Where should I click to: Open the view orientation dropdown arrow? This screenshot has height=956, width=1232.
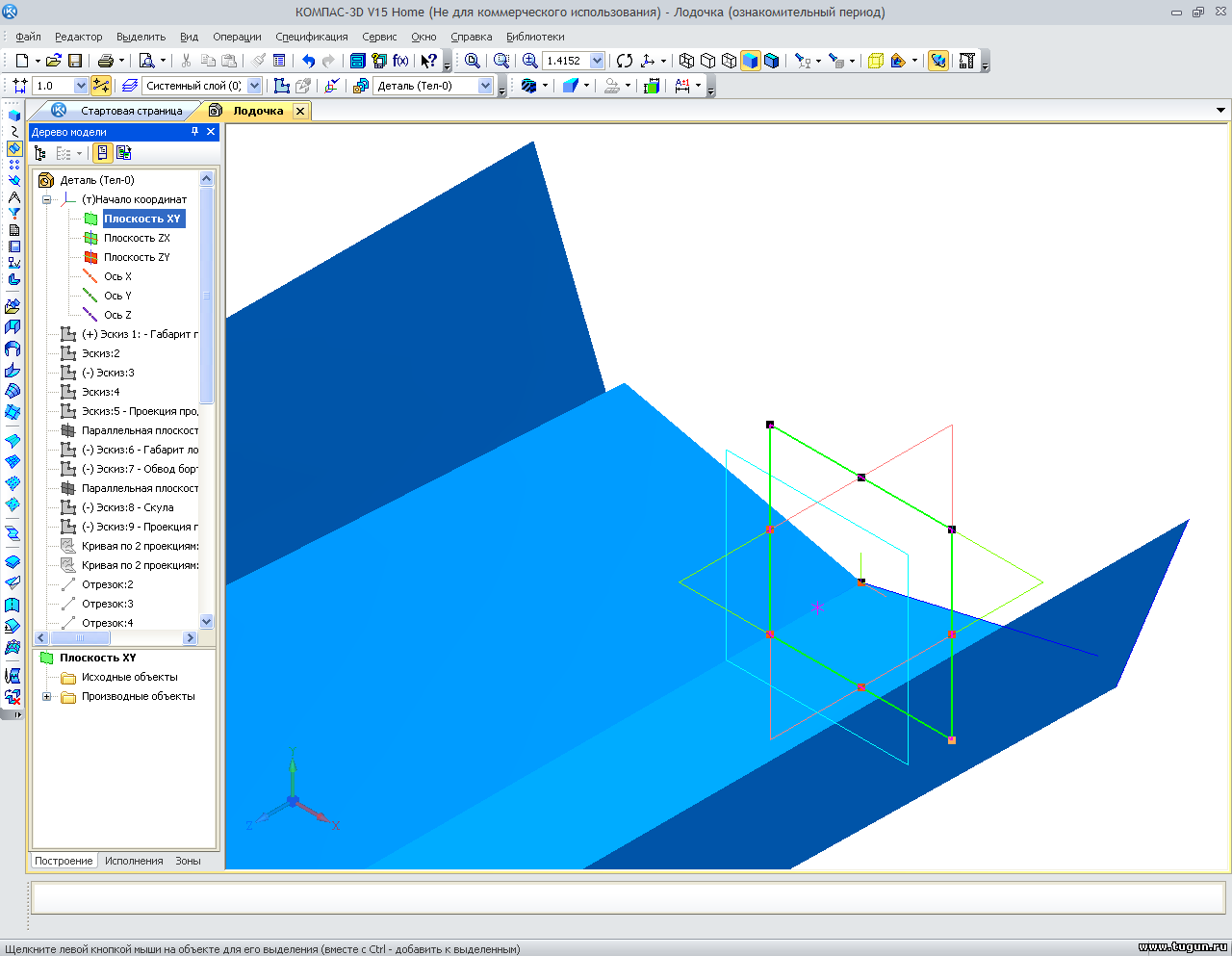click(x=663, y=61)
